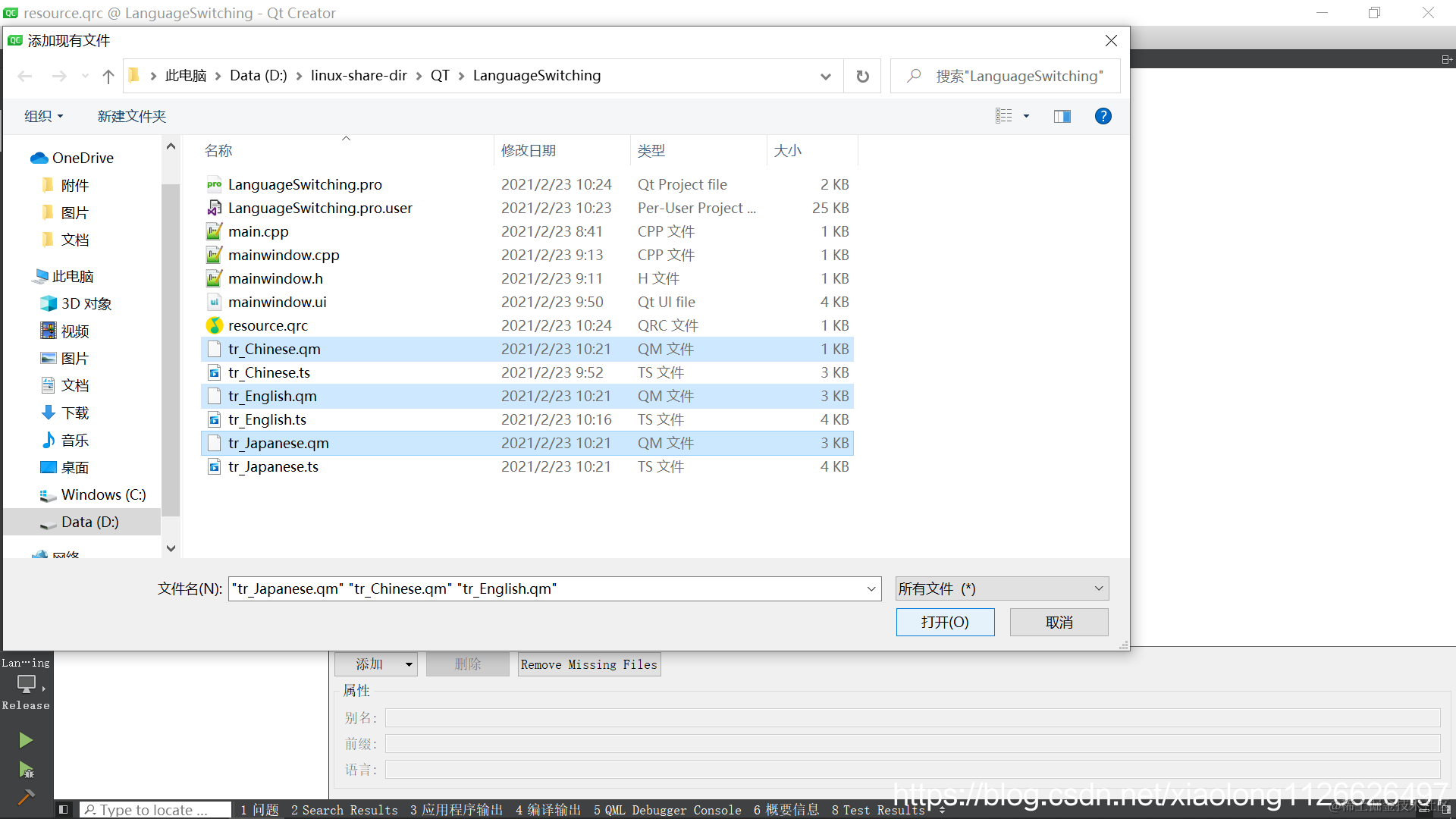Viewport: 1456px width, 819px height.
Task: Click linux-share-dir in the breadcrumb
Action: click(359, 76)
